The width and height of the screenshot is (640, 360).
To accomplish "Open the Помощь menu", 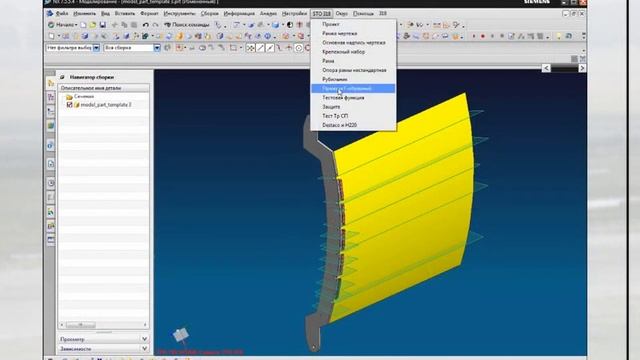I will [x=363, y=13].
